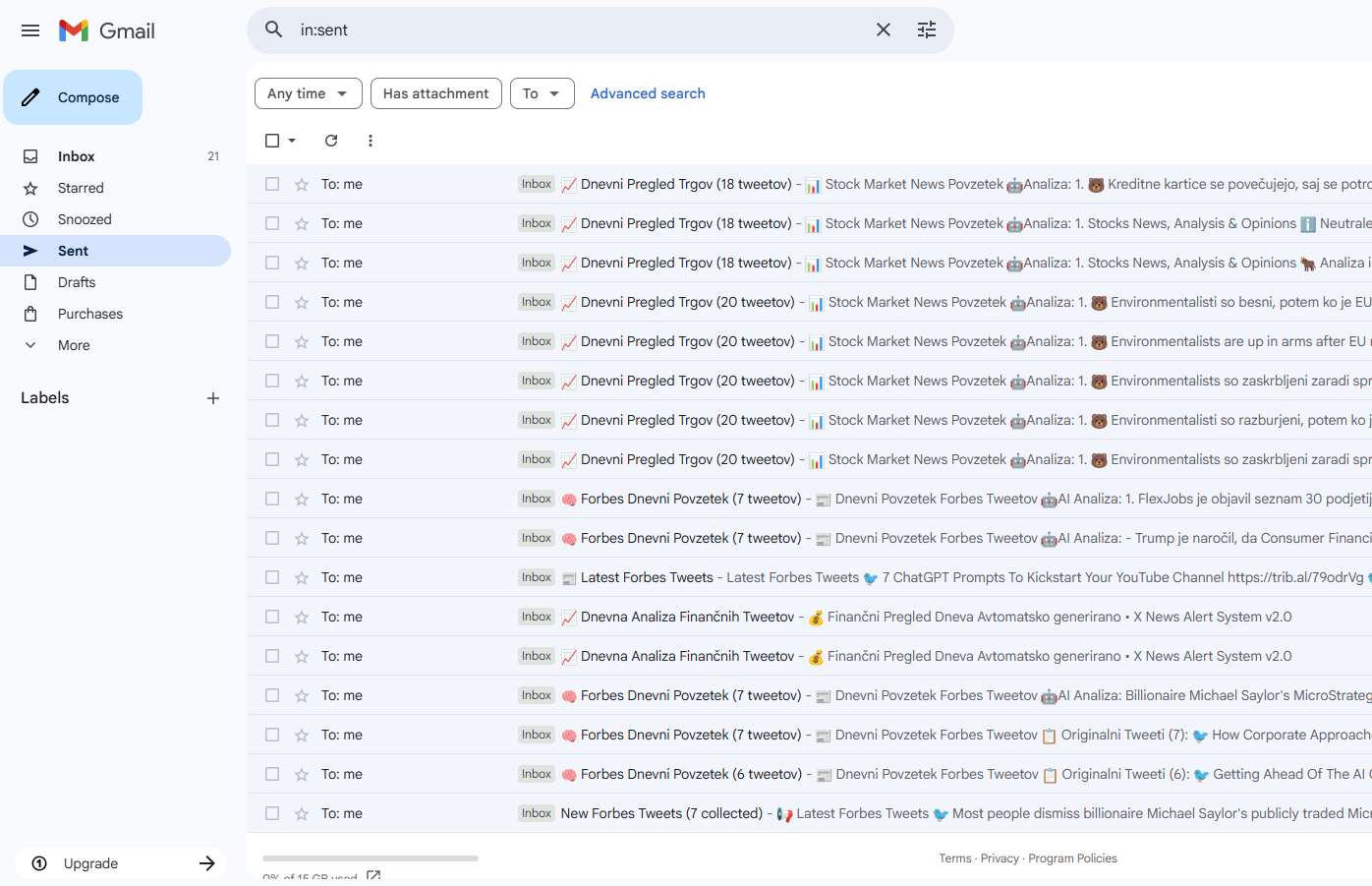The image size is (1372, 886).
Task: Click the in:sent search input field
Action: tap(580, 30)
